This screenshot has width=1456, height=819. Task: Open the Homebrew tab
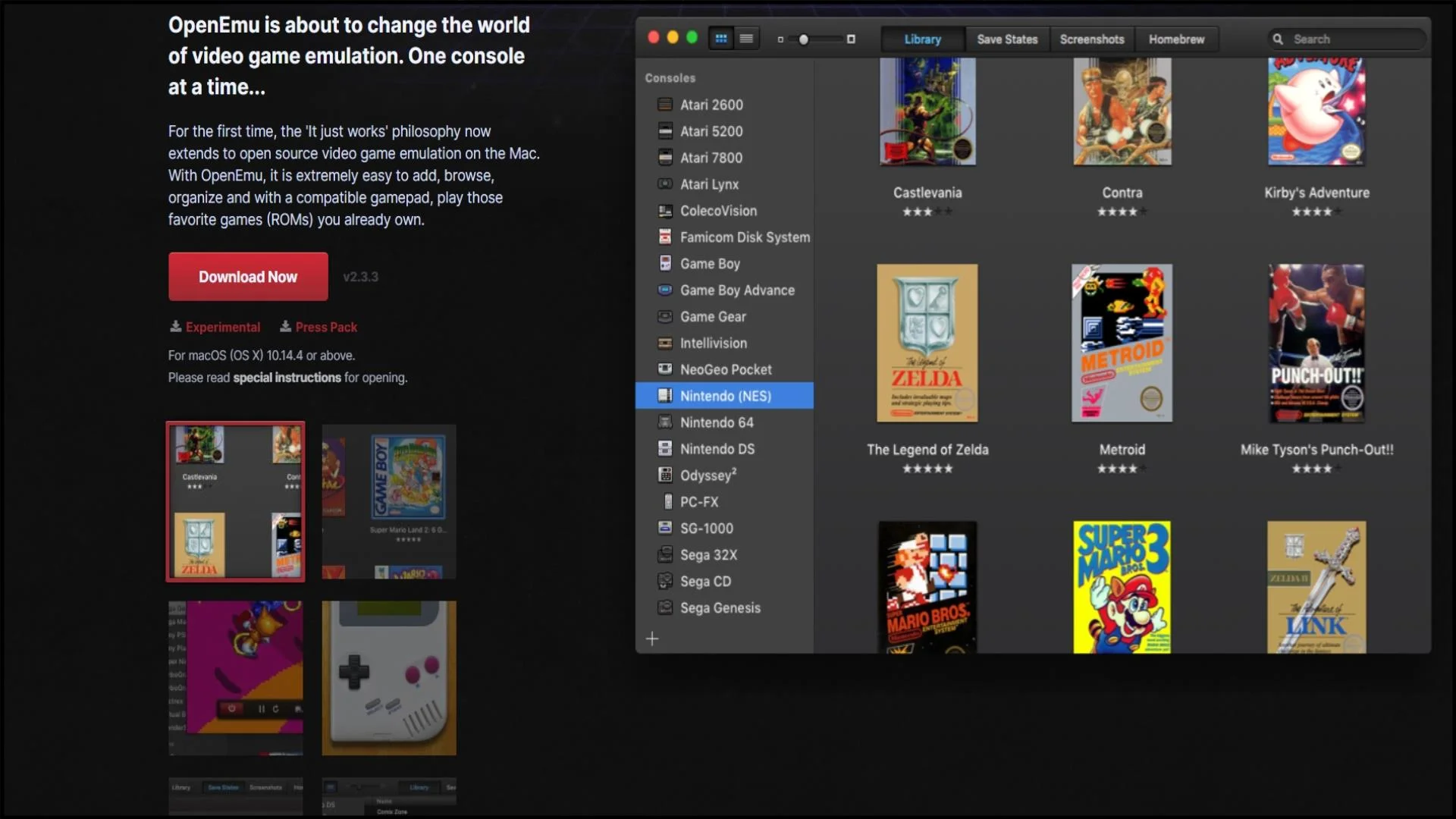coord(1176,39)
